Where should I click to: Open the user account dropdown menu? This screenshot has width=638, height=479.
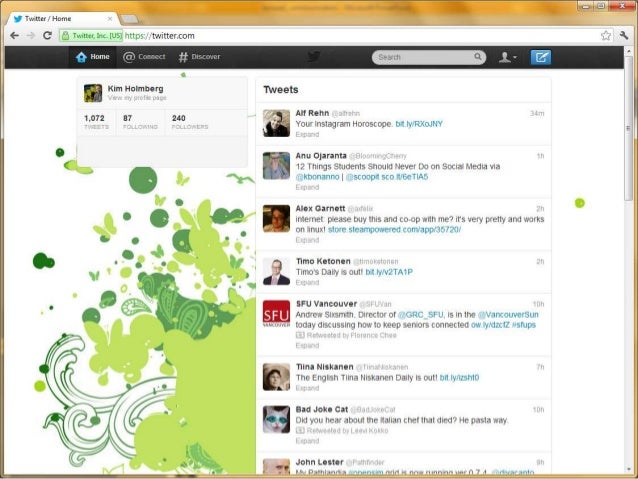pyautogui.click(x=507, y=57)
